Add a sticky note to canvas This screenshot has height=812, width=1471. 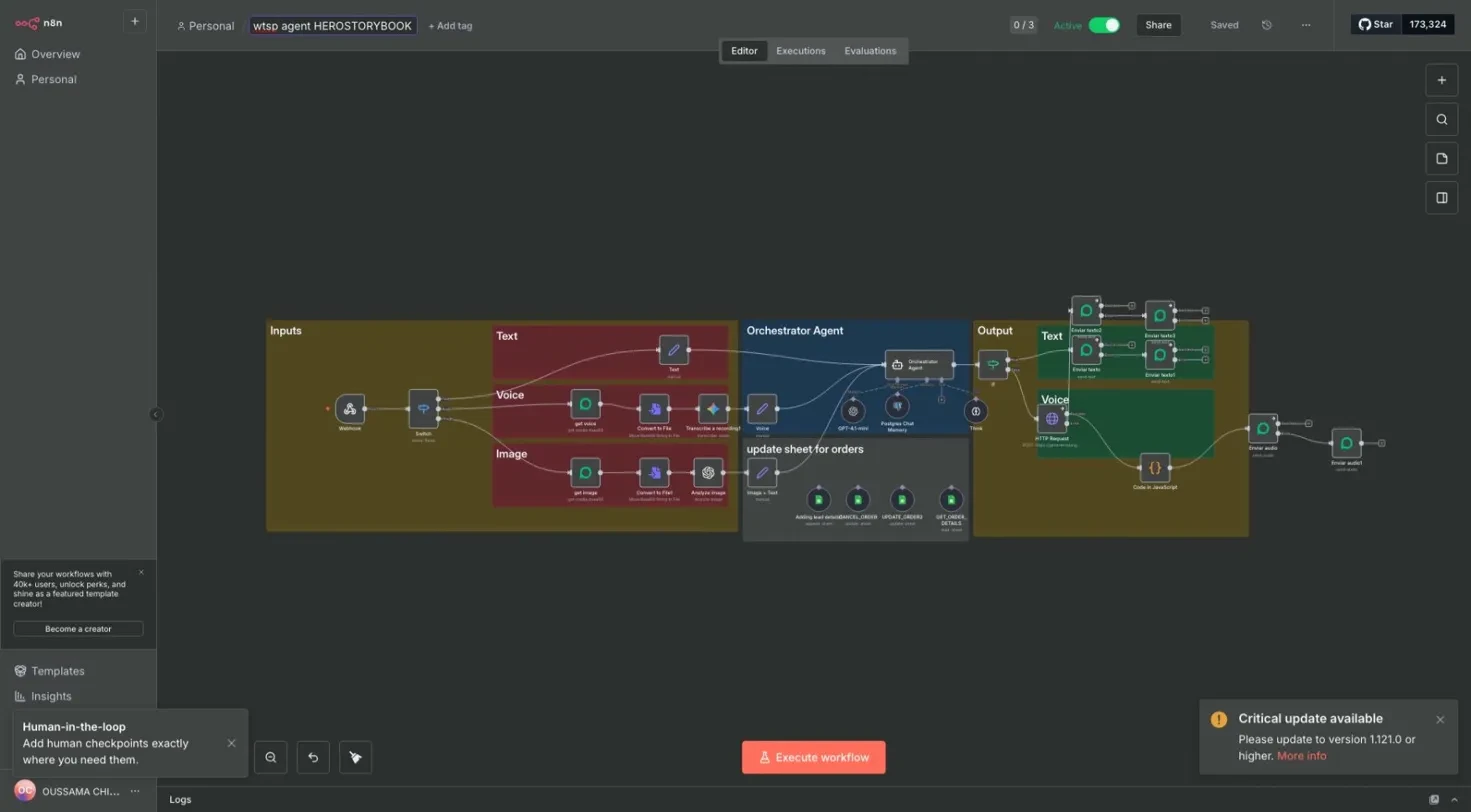1441,158
